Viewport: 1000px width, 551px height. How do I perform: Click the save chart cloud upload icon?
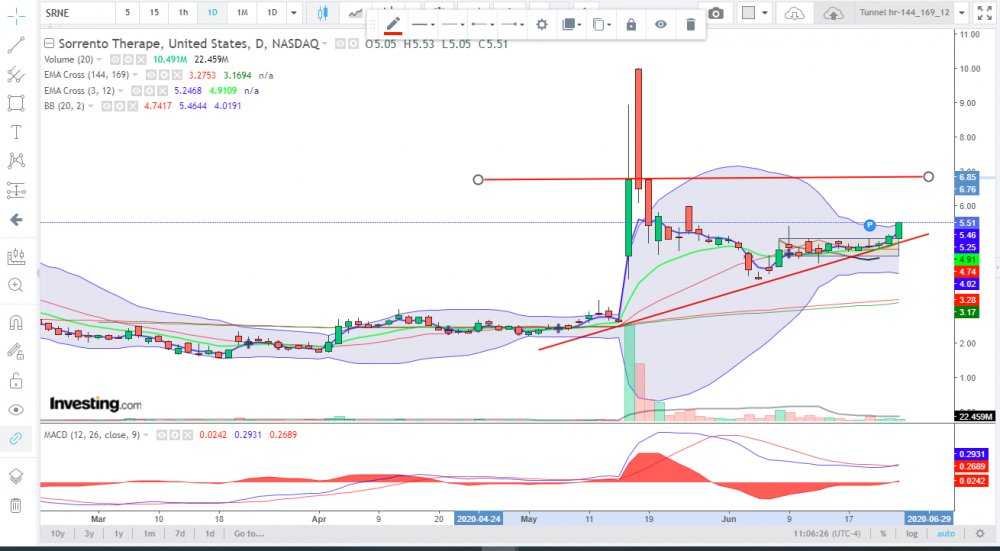(x=833, y=13)
